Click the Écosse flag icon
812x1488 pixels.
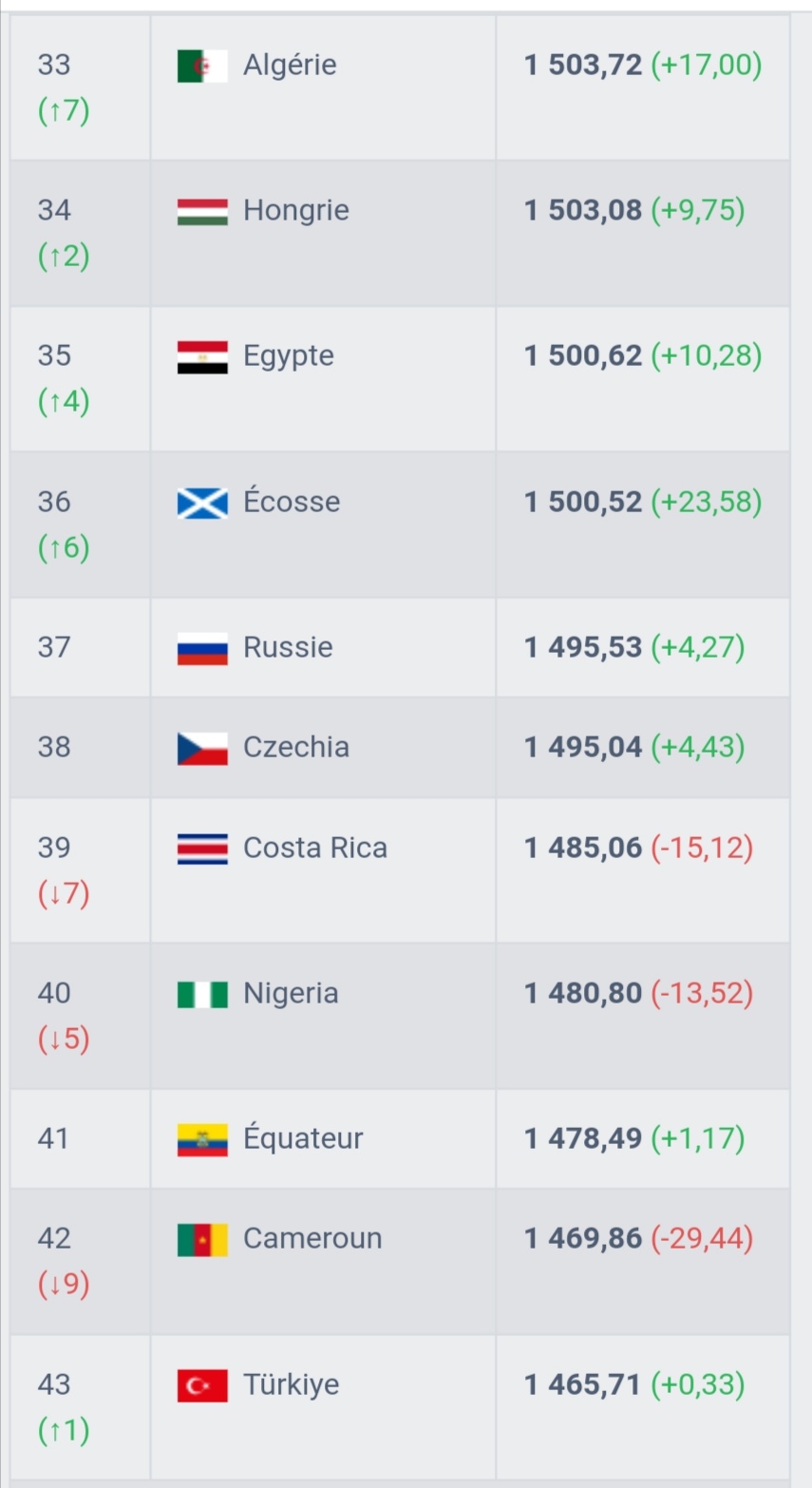click(202, 503)
